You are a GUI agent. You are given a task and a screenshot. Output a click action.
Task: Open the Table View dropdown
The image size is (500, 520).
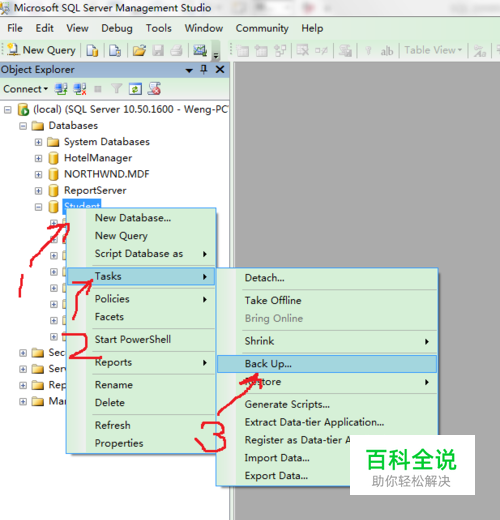click(433, 50)
